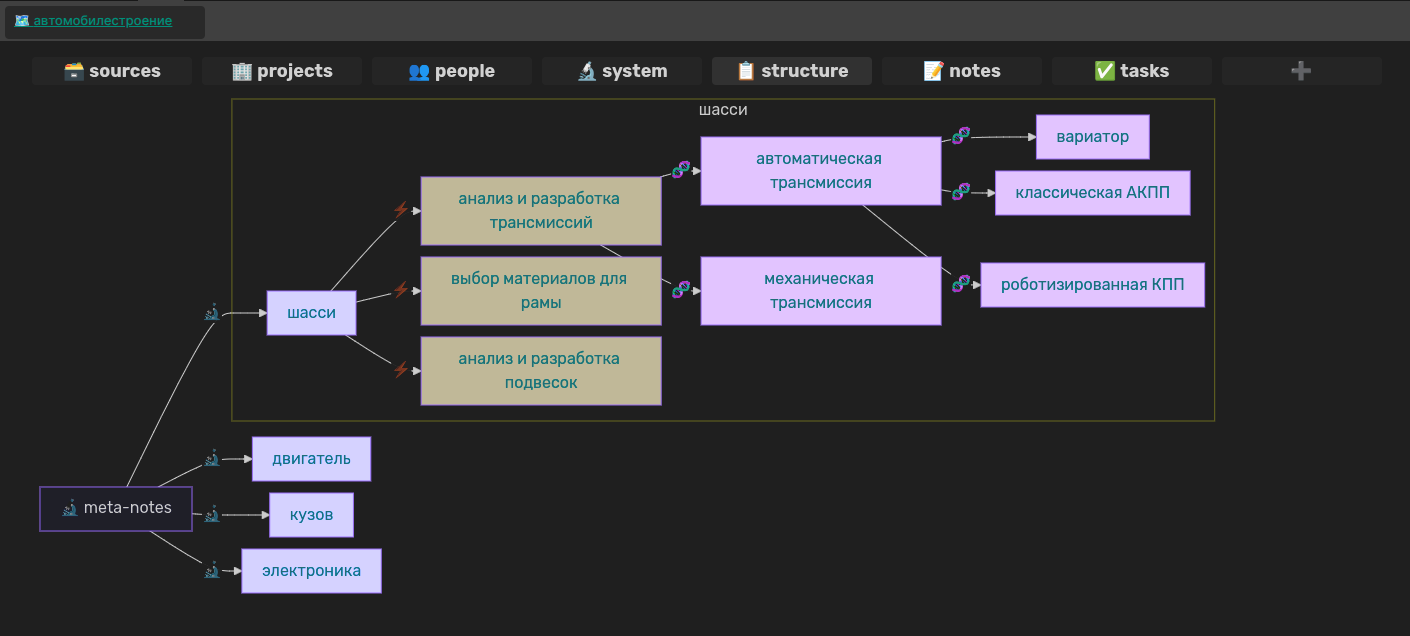This screenshot has height=636, width=1410.
Task: Click lightning icon before анализ и разработка трансмиссий
Action: (x=401, y=210)
